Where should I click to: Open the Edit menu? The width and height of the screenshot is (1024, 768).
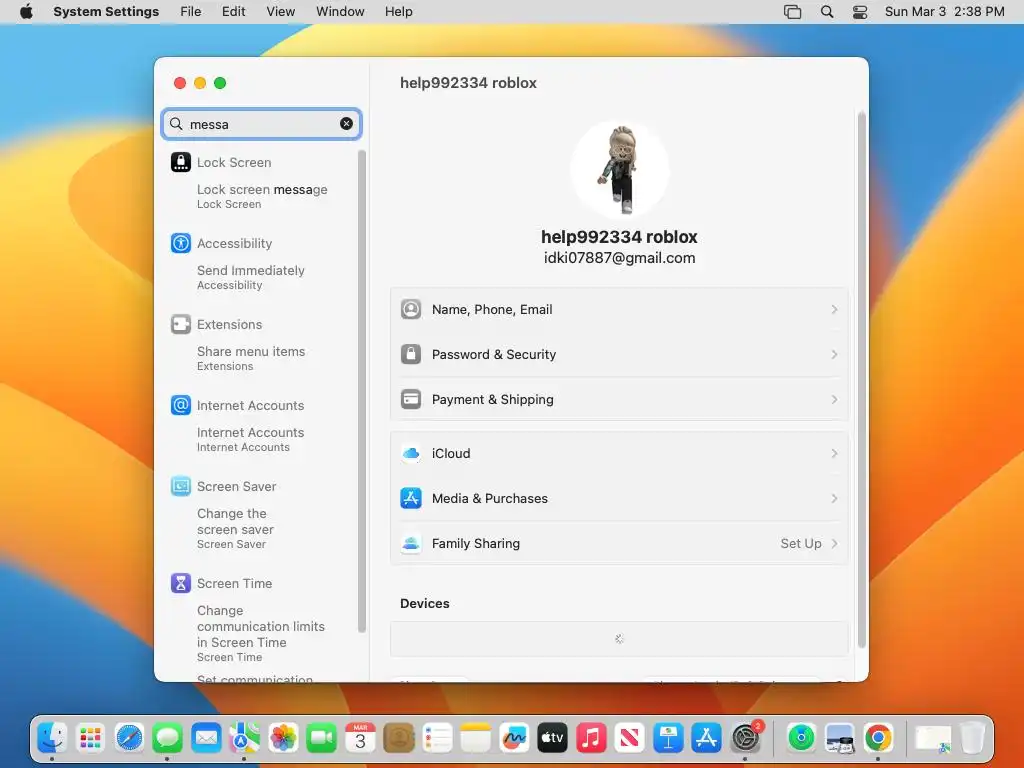(x=233, y=12)
